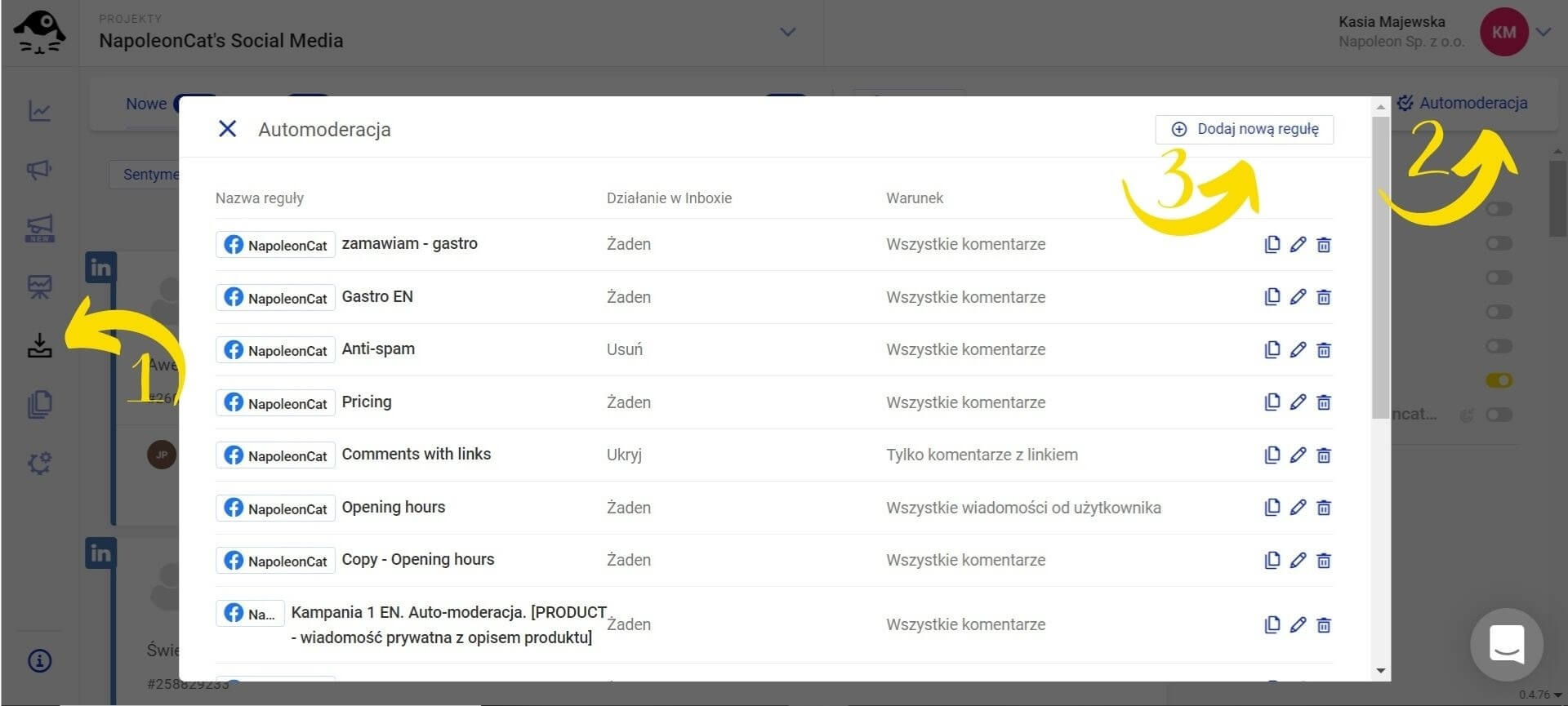
Task: Open the sidebar settings gear
Action: 39,463
